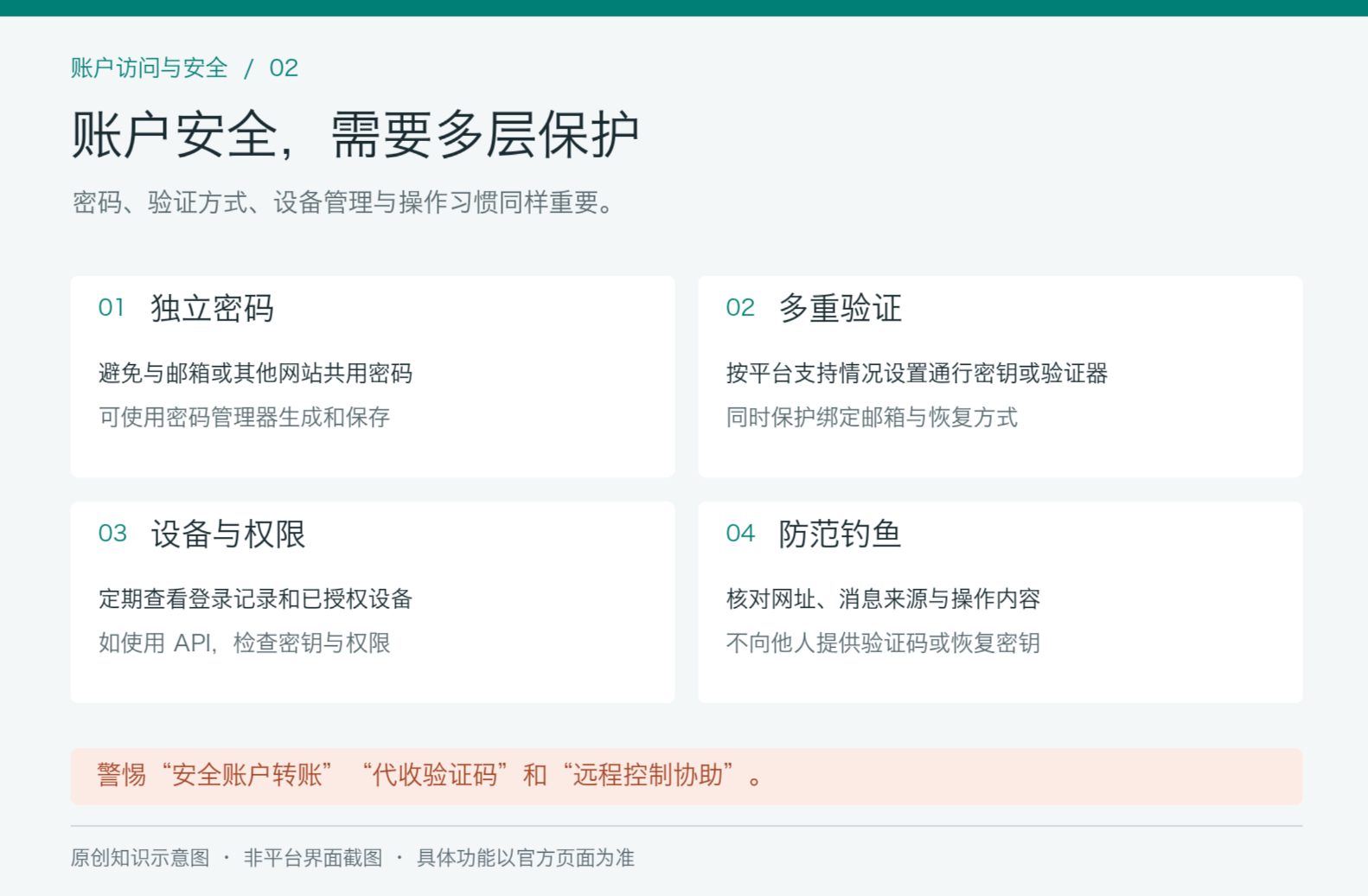This screenshot has width=1368, height=896.
Task: Click the line "定期查看登录记录和已授权设备"
Action: (x=255, y=598)
